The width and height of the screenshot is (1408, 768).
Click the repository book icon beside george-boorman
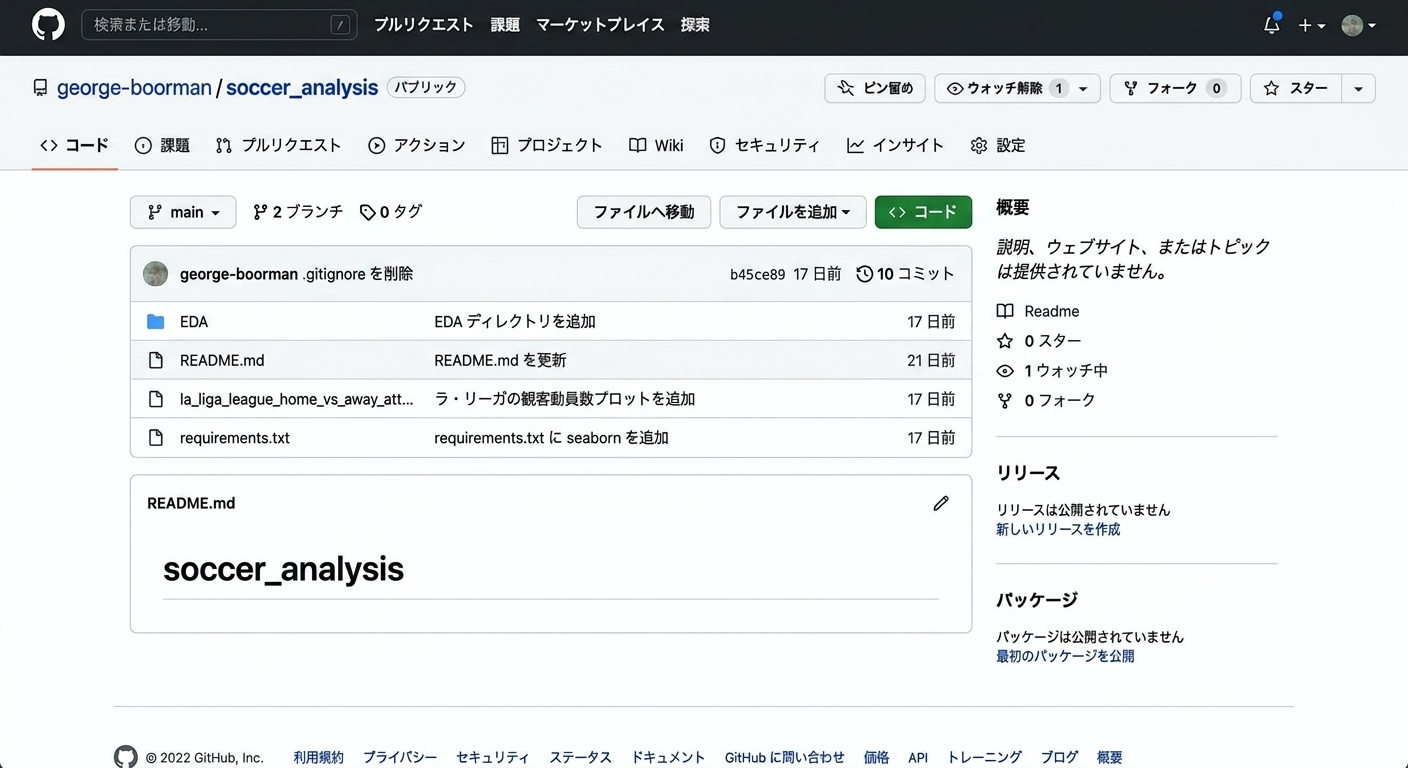[40, 88]
